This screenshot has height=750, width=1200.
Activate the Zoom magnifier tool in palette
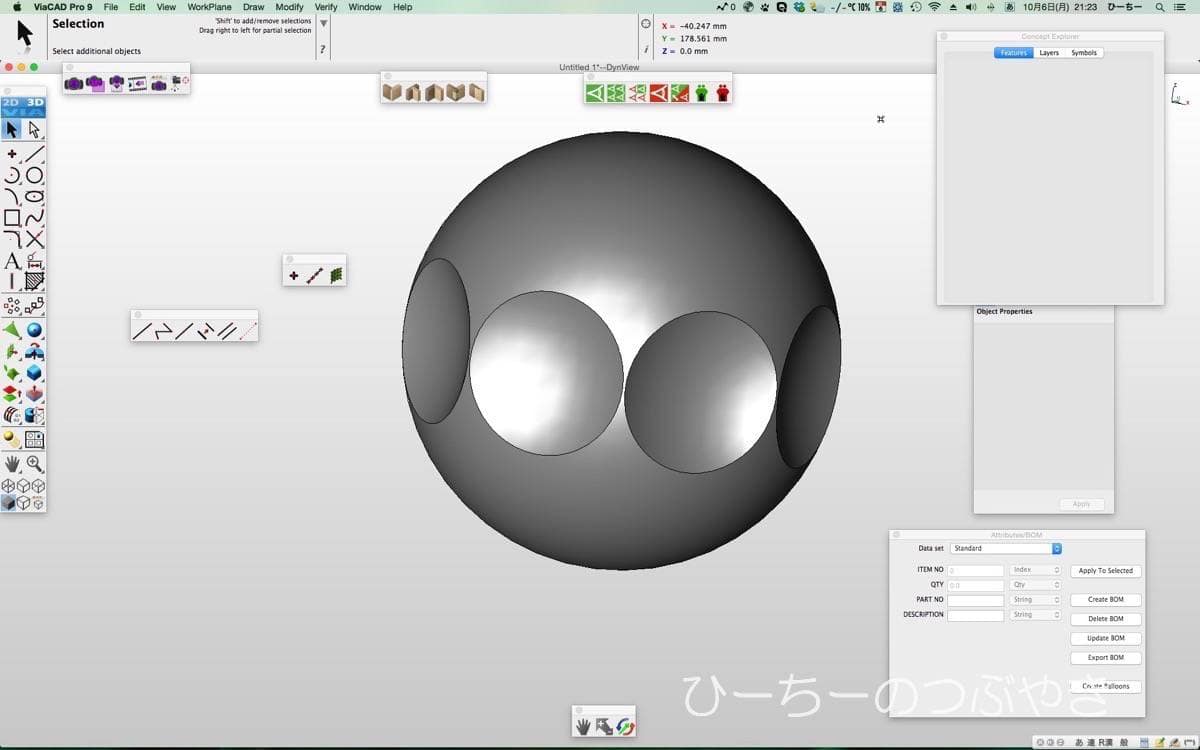(35, 463)
